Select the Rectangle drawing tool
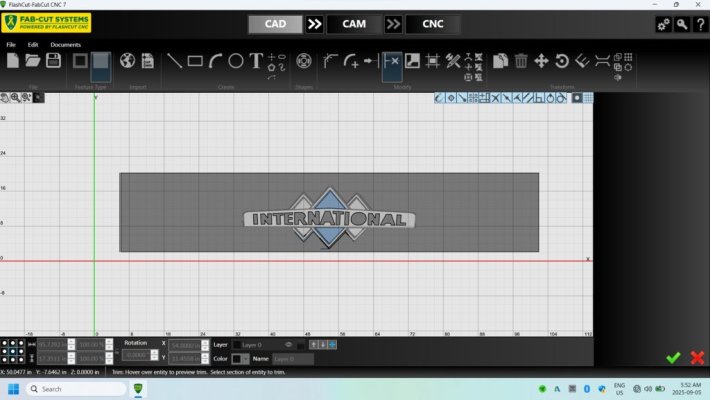 point(195,61)
